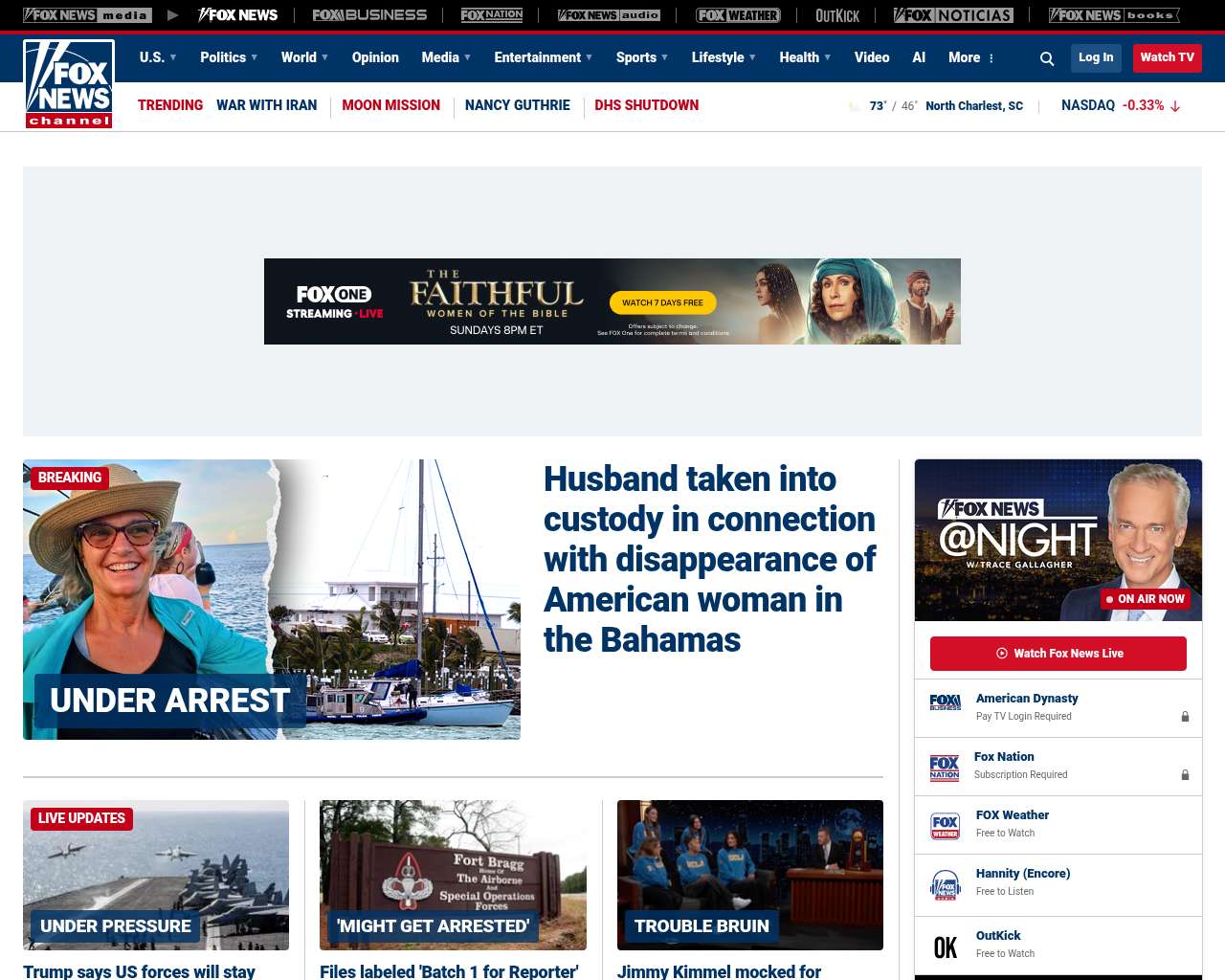1225x980 pixels.
Task: Click the Log In button
Action: point(1096,57)
